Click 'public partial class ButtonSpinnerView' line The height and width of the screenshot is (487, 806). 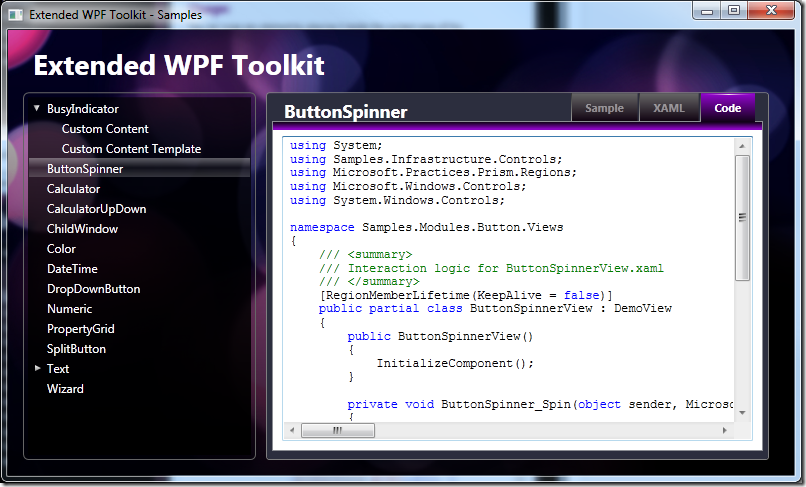pyautogui.click(x=496, y=309)
